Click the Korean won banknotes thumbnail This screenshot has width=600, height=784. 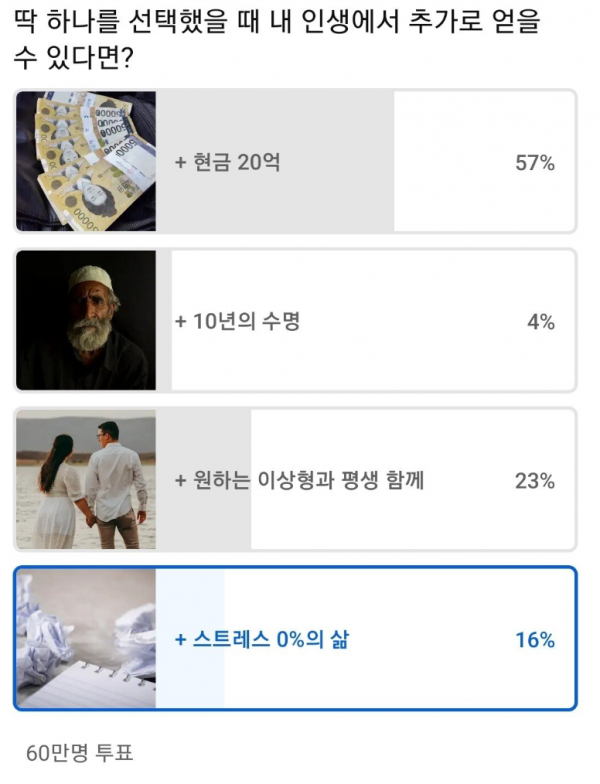(86, 162)
